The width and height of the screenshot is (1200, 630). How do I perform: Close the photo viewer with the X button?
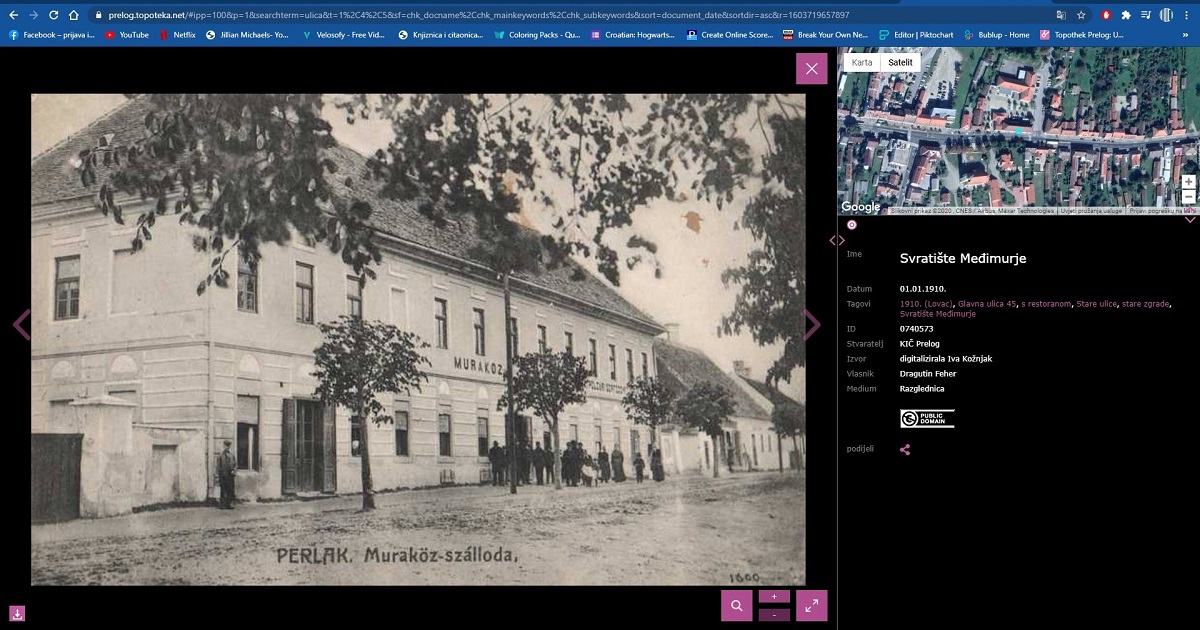[x=811, y=68]
